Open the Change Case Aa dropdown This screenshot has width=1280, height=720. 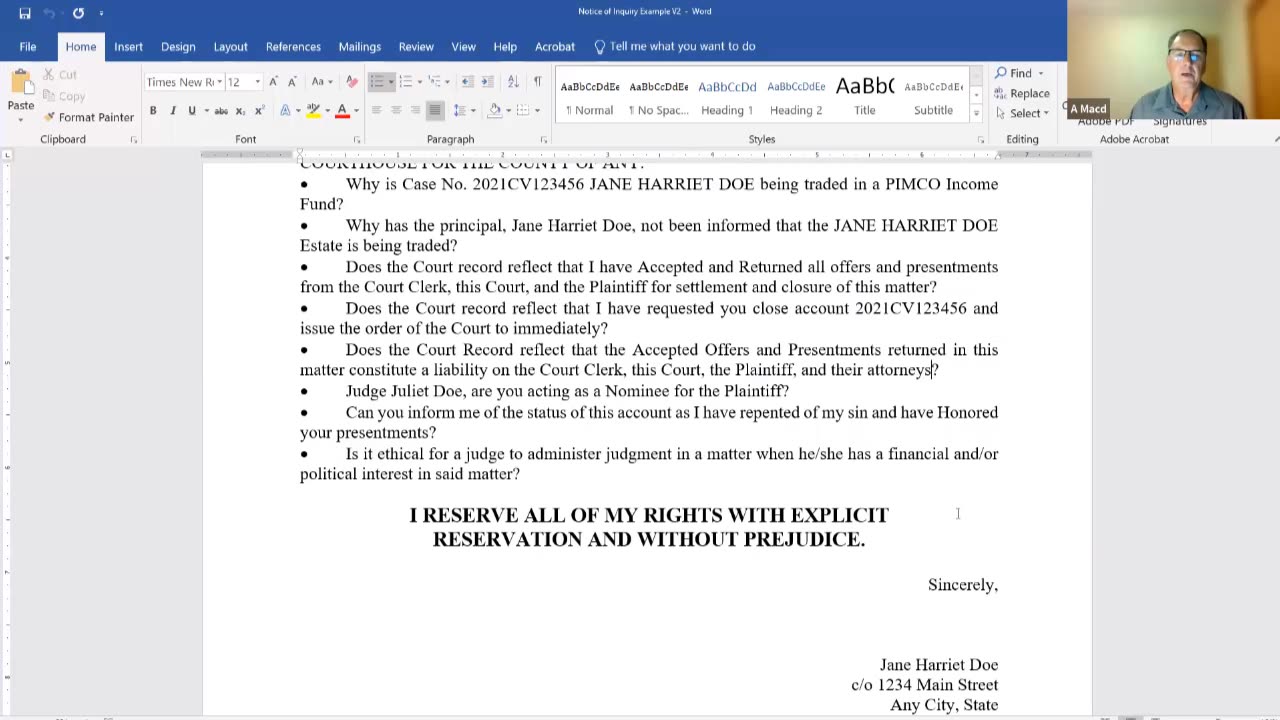(x=321, y=82)
